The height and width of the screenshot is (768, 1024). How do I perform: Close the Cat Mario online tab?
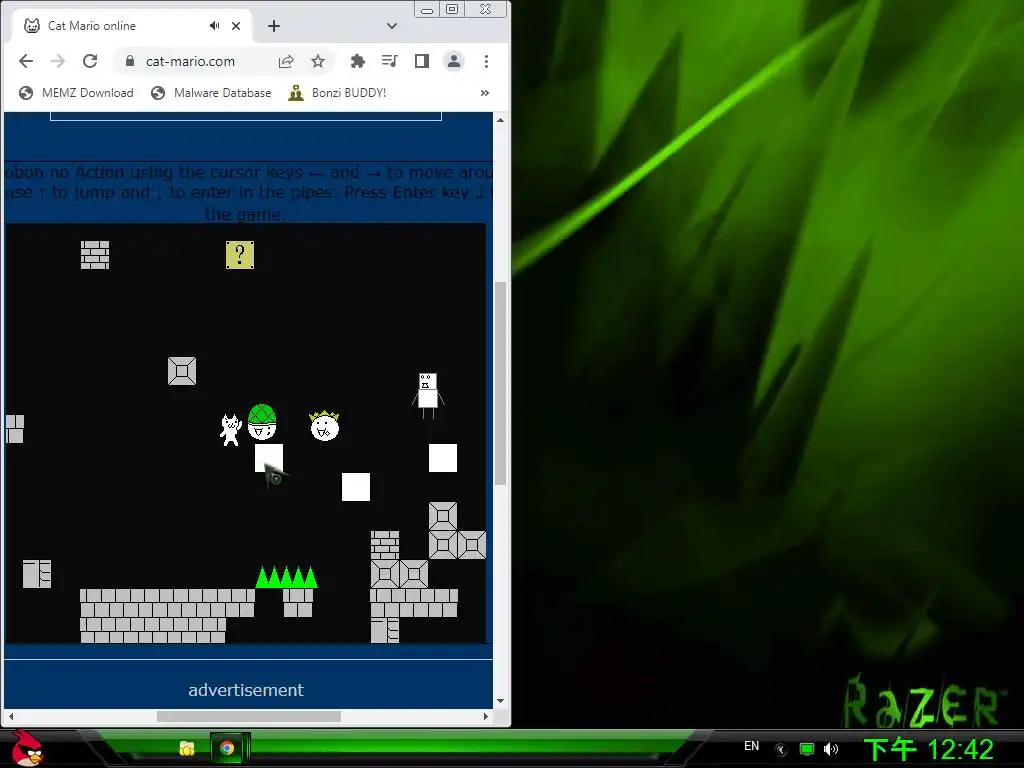[236, 26]
